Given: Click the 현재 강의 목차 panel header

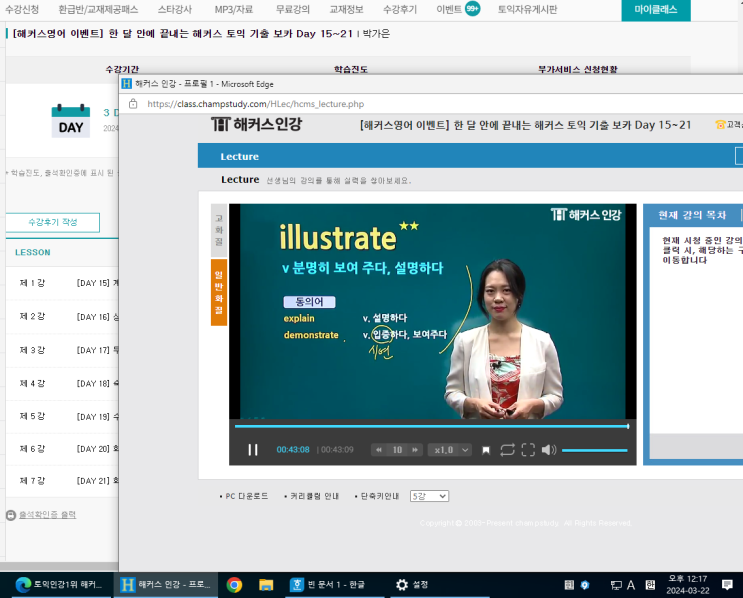Looking at the screenshot, I should click(692, 215).
